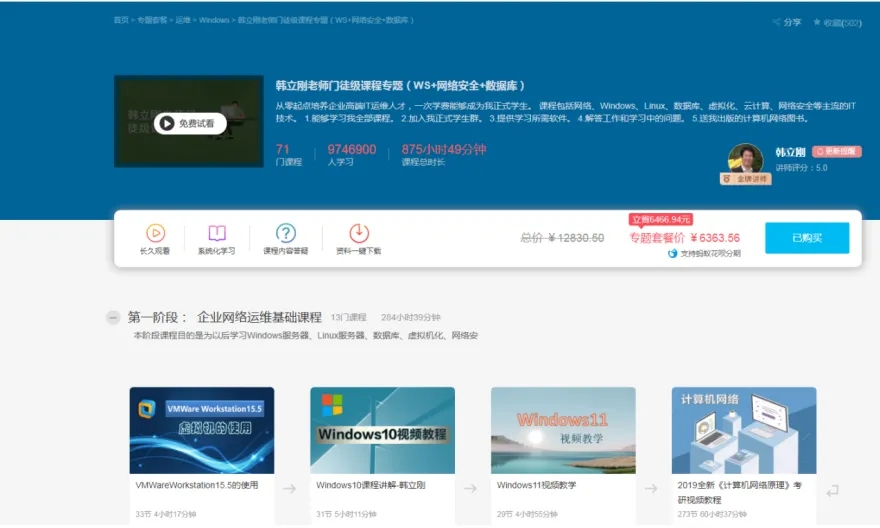Click the 讲师评分：5.0 rating text

point(801,168)
